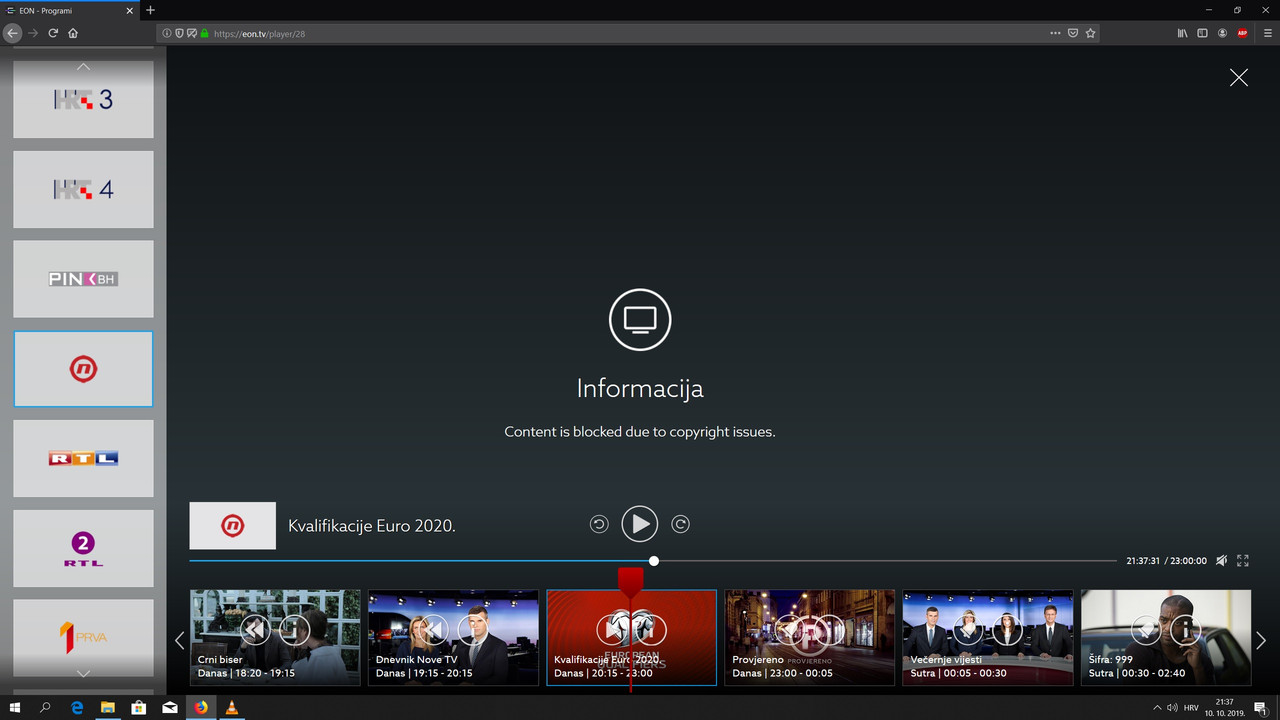
Task: Switch to the RTL 2 channel
Action: point(83,548)
